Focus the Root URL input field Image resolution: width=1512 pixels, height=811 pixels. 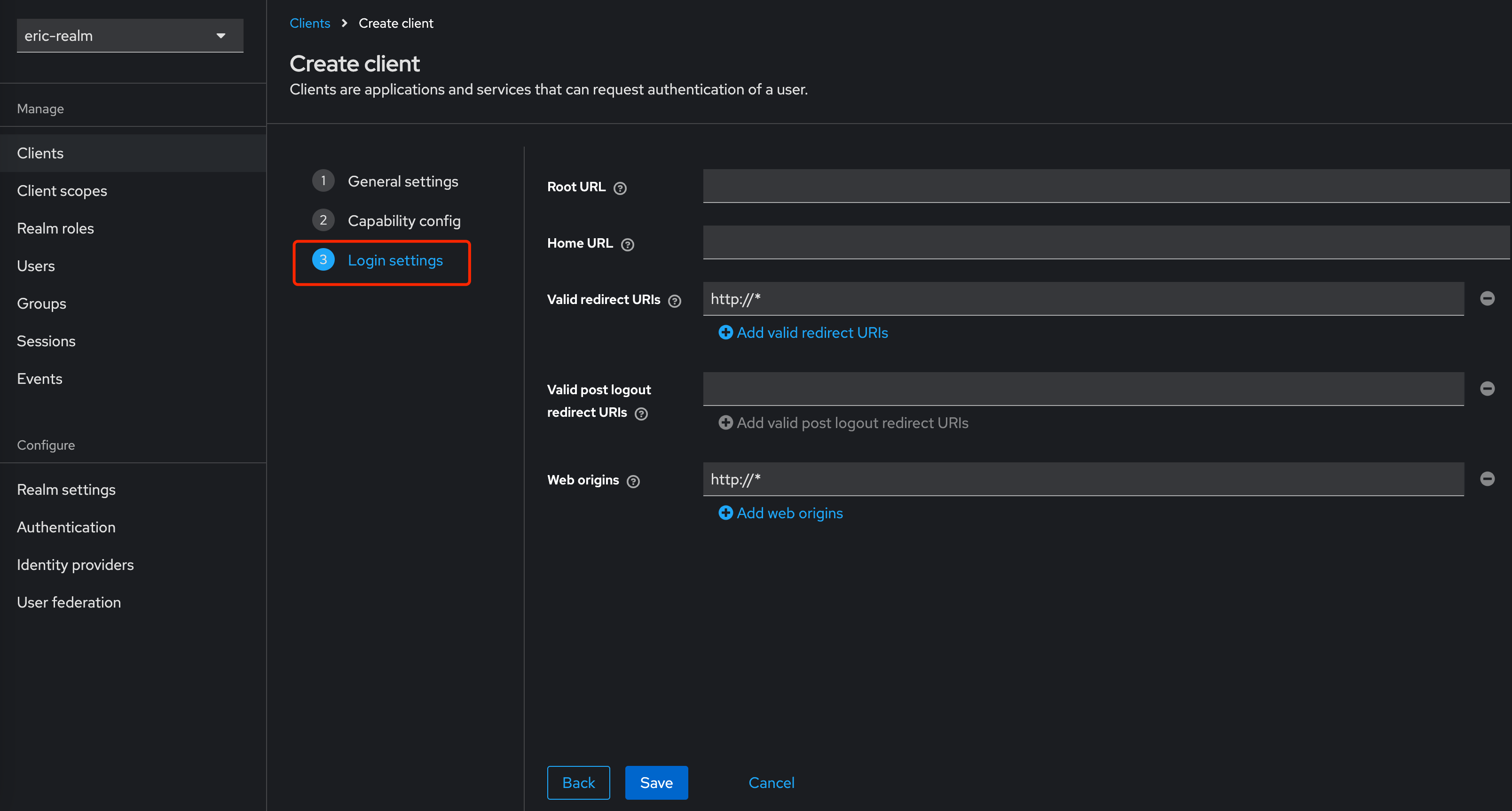click(1106, 187)
